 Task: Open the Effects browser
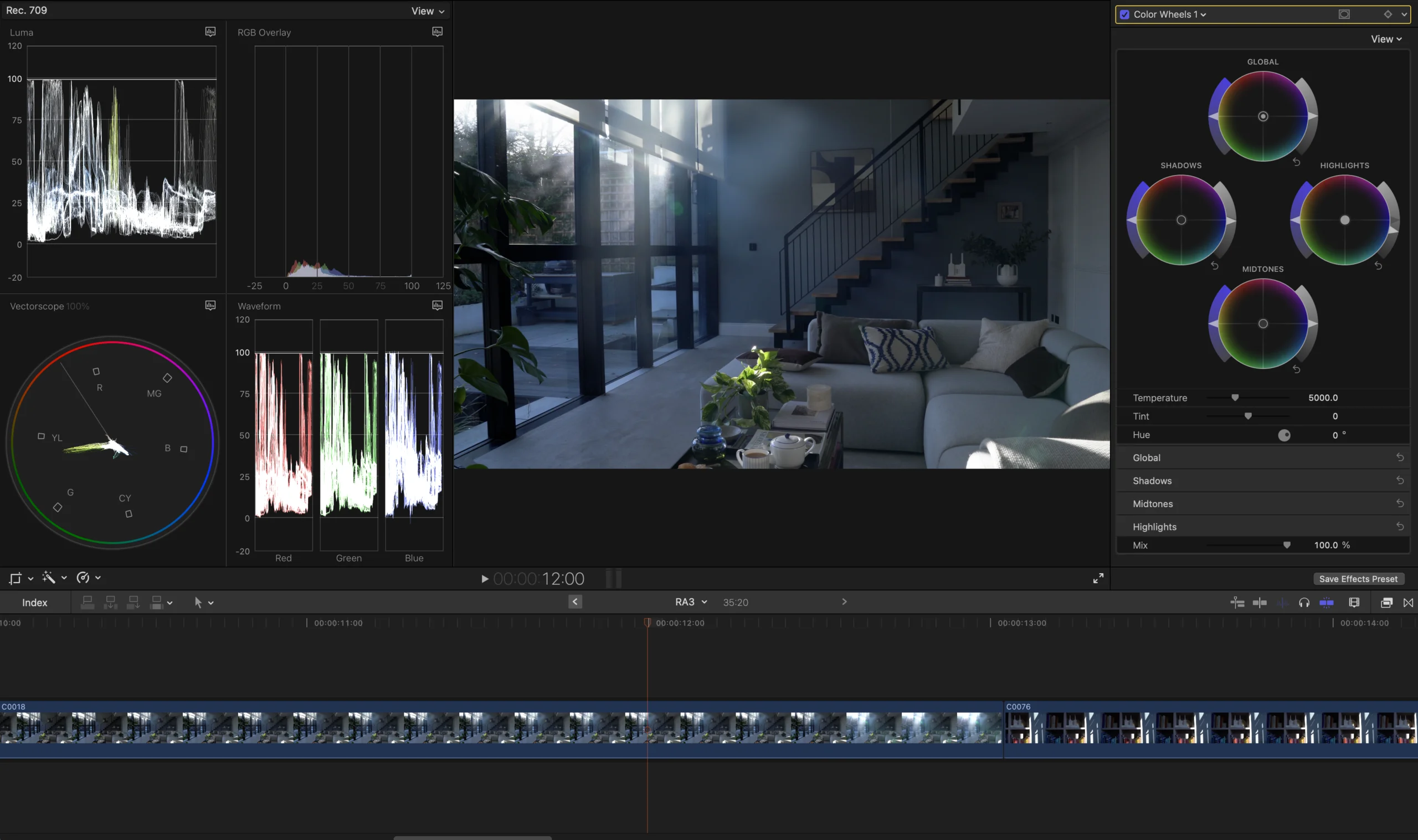(1386, 602)
